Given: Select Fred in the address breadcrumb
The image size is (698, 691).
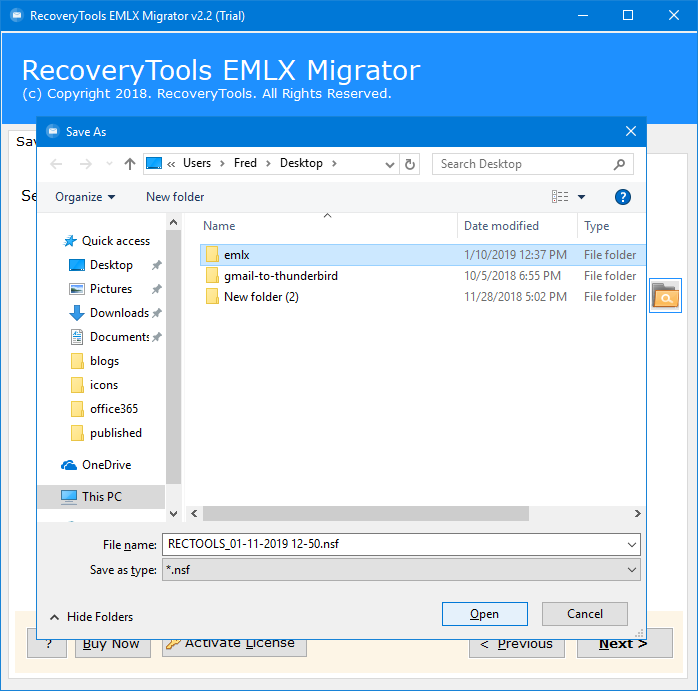Looking at the screenshot, I should click(245, 163).
